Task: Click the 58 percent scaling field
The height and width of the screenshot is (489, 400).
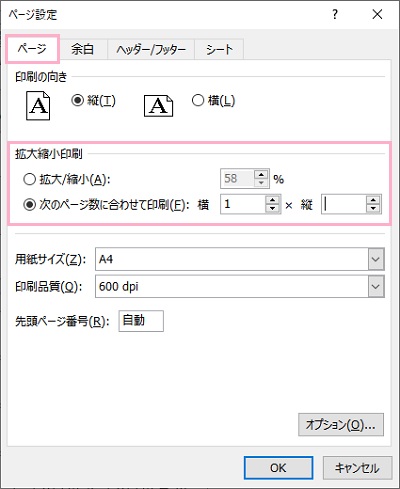Action: [237, 179]
